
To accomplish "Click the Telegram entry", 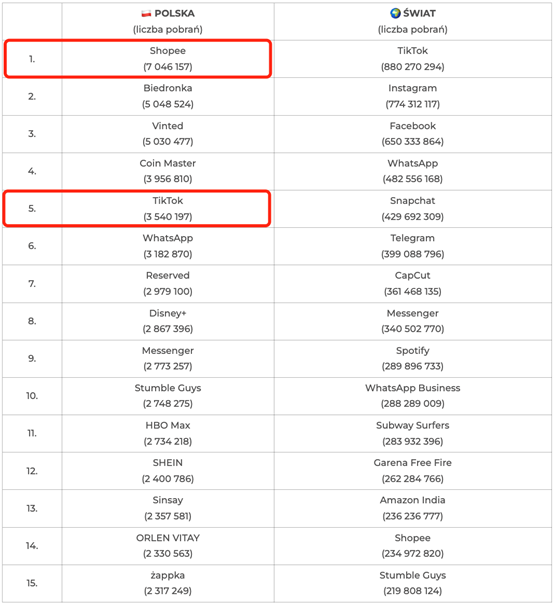I will click(413, 246).
